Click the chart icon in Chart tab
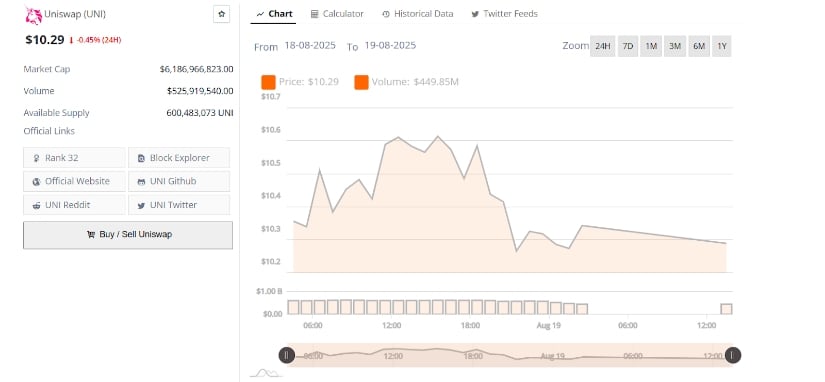The width and height of the screenshot is (825, 382). point(260,14)
